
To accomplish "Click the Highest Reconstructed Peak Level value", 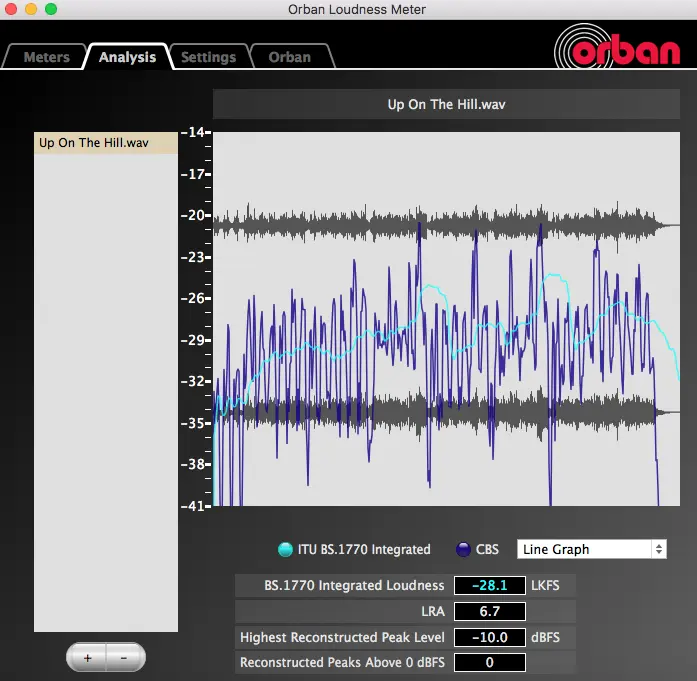I will [489, 637].
